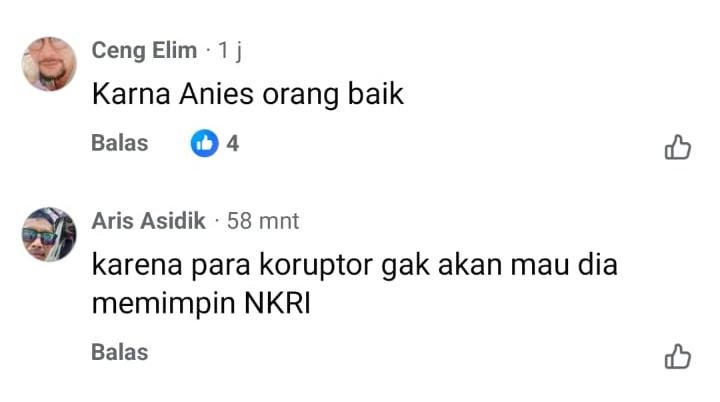Click the 1 j timestamp
Screen dimensions: 720x402
(x=230, y=51)
